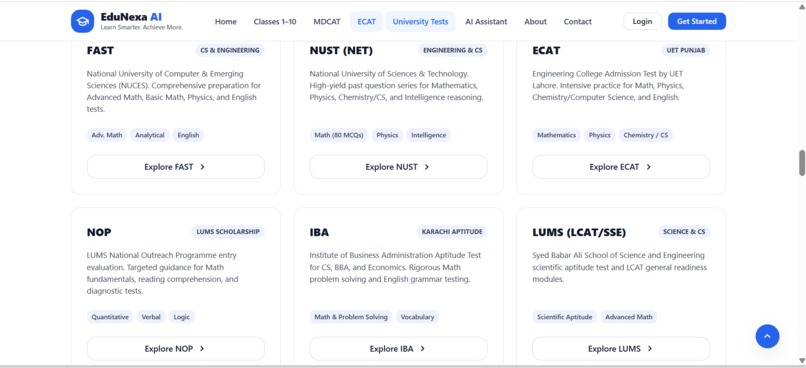This screenshot has height=368, width=806.
Task: Click the NUST (NET) card heading
Action: [341, 50]
